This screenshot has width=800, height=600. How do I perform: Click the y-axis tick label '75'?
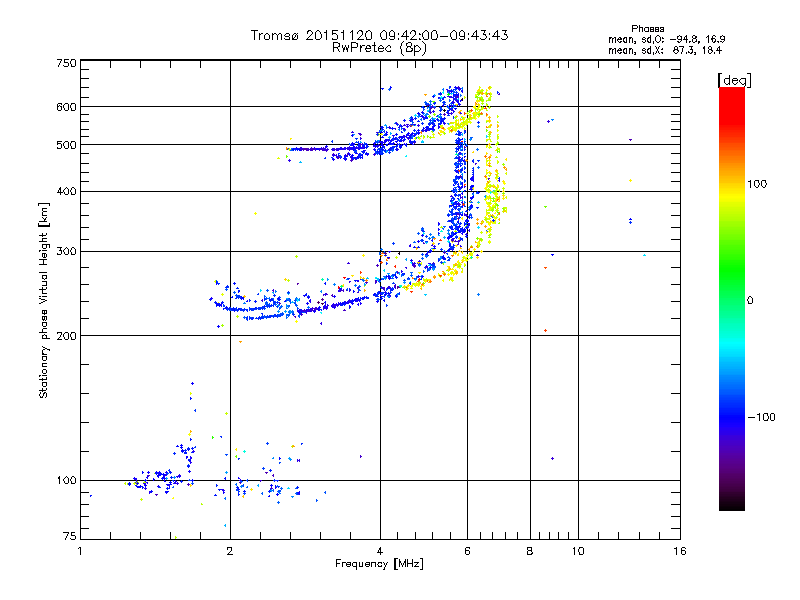[x=70, y=536]
